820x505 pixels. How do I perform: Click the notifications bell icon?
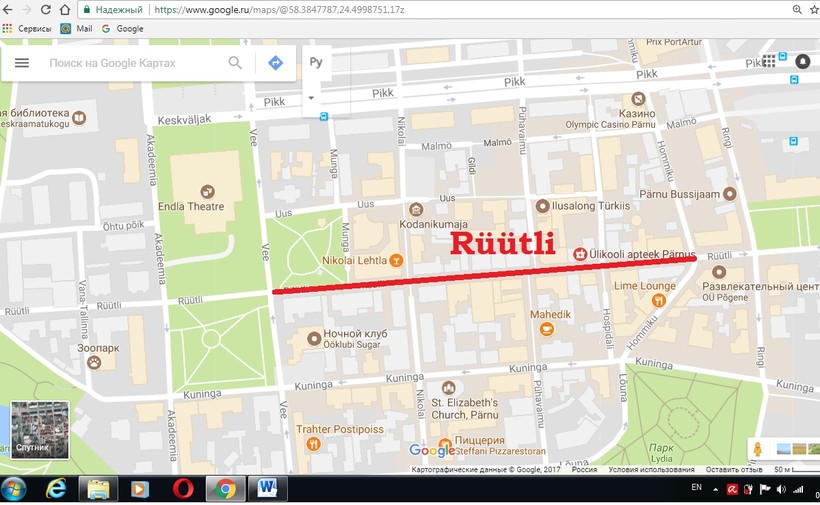point(802,61)
